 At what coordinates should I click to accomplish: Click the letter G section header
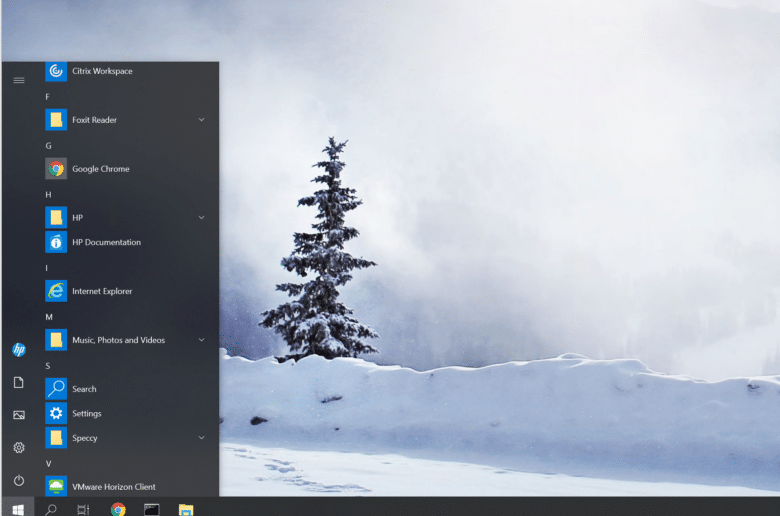tap(48, 146)
